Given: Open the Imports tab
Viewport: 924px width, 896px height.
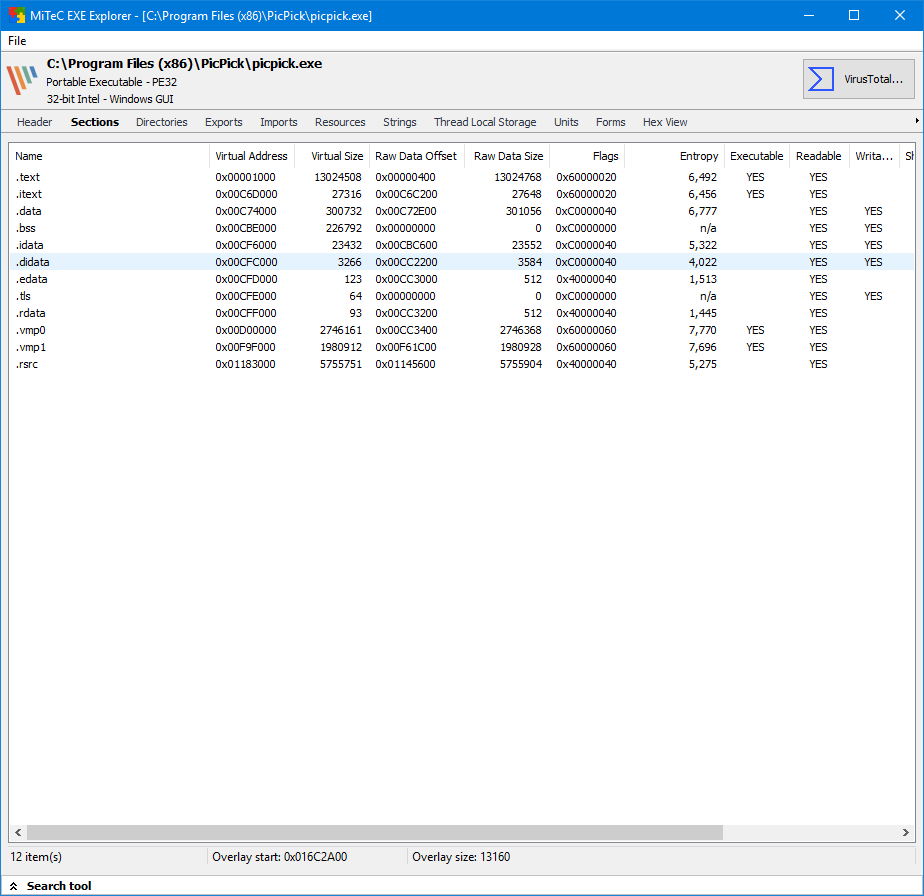Looking at the screenshot, I should click(279, 122).
